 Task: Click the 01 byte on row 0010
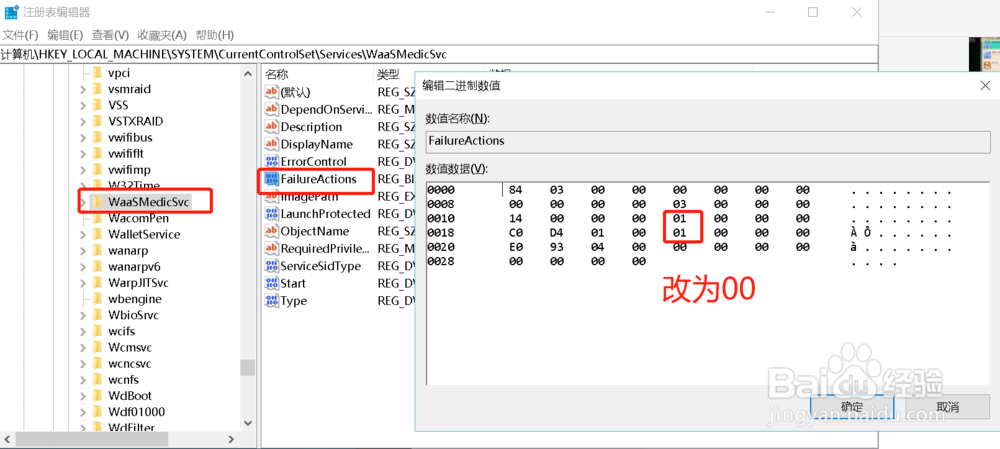coord(679,219)
